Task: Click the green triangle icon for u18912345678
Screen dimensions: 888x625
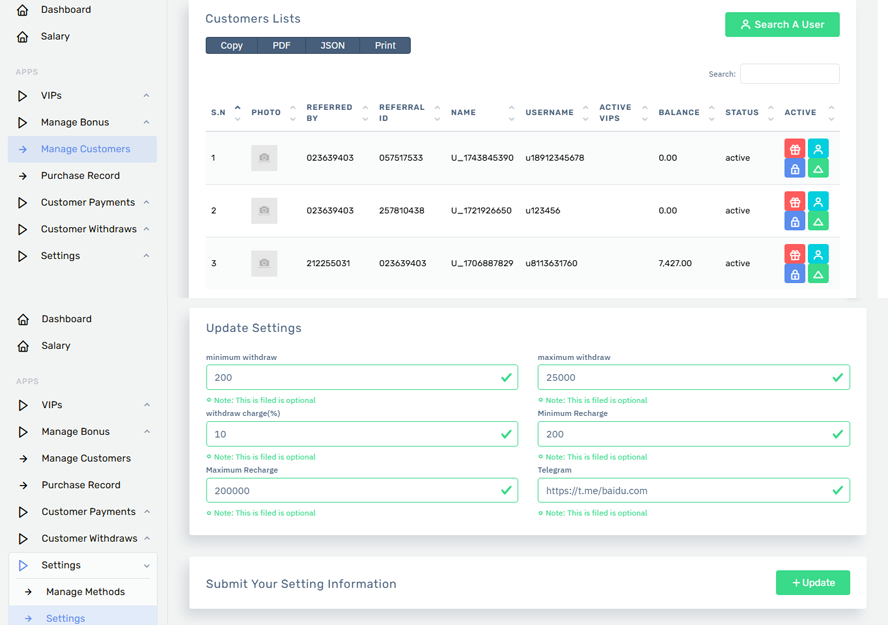Action: click(818, 168)
